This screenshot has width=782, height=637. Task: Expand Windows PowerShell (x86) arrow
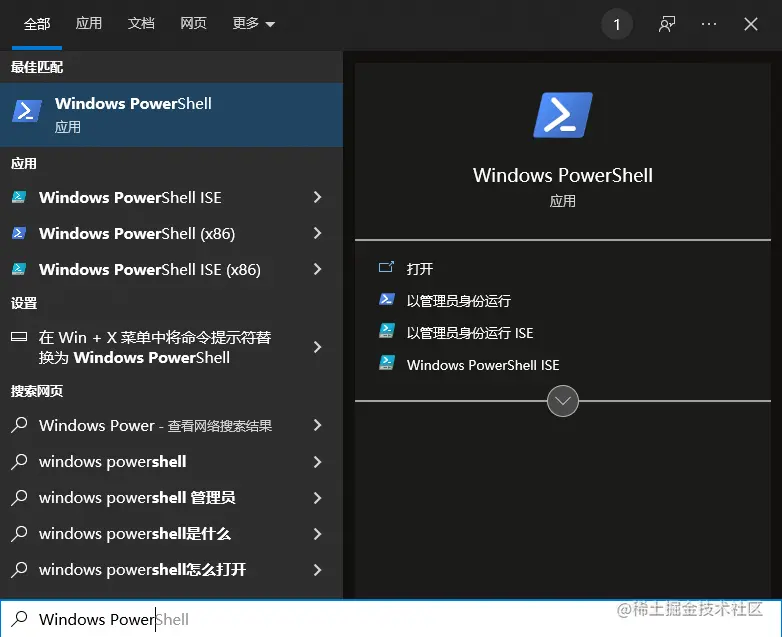(317, 233)
